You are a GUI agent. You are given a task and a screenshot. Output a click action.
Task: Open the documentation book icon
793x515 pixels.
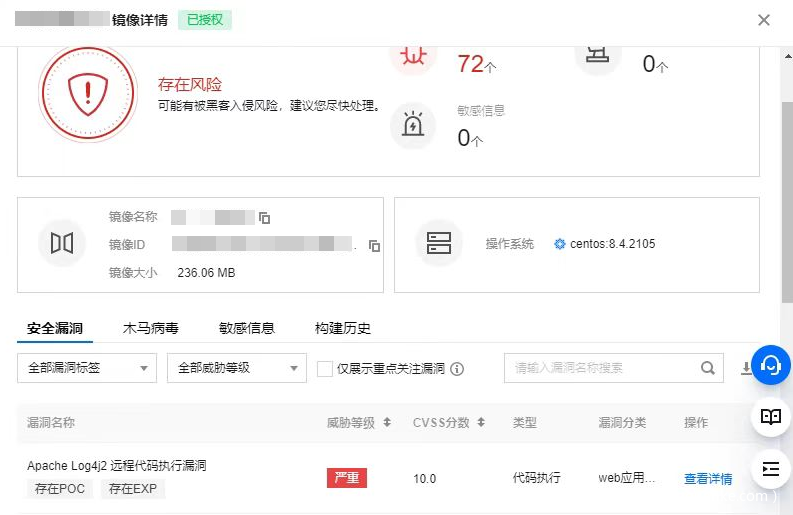[x=770, y=417]
